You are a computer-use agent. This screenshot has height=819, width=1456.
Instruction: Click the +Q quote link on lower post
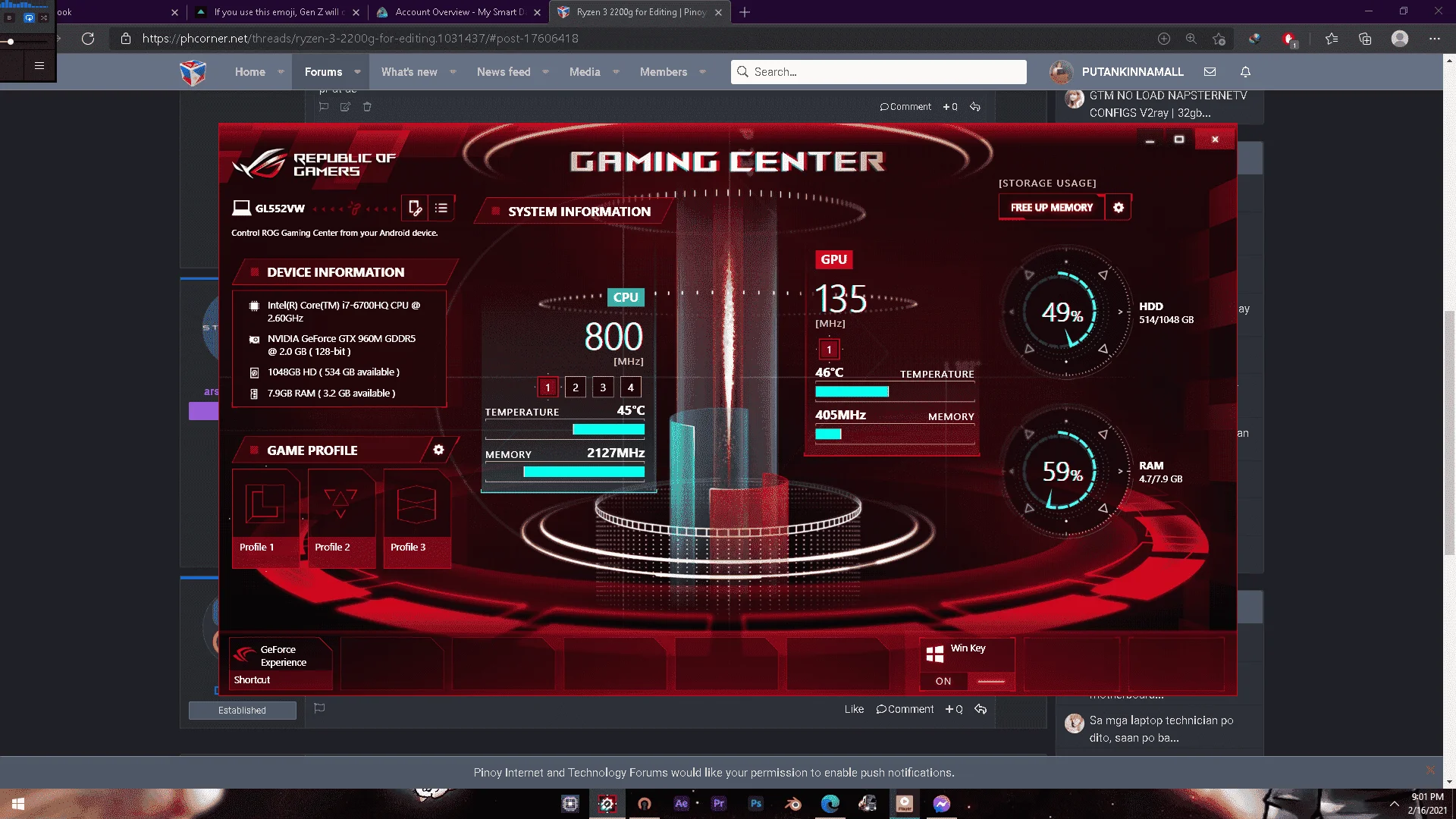(954, 709)
